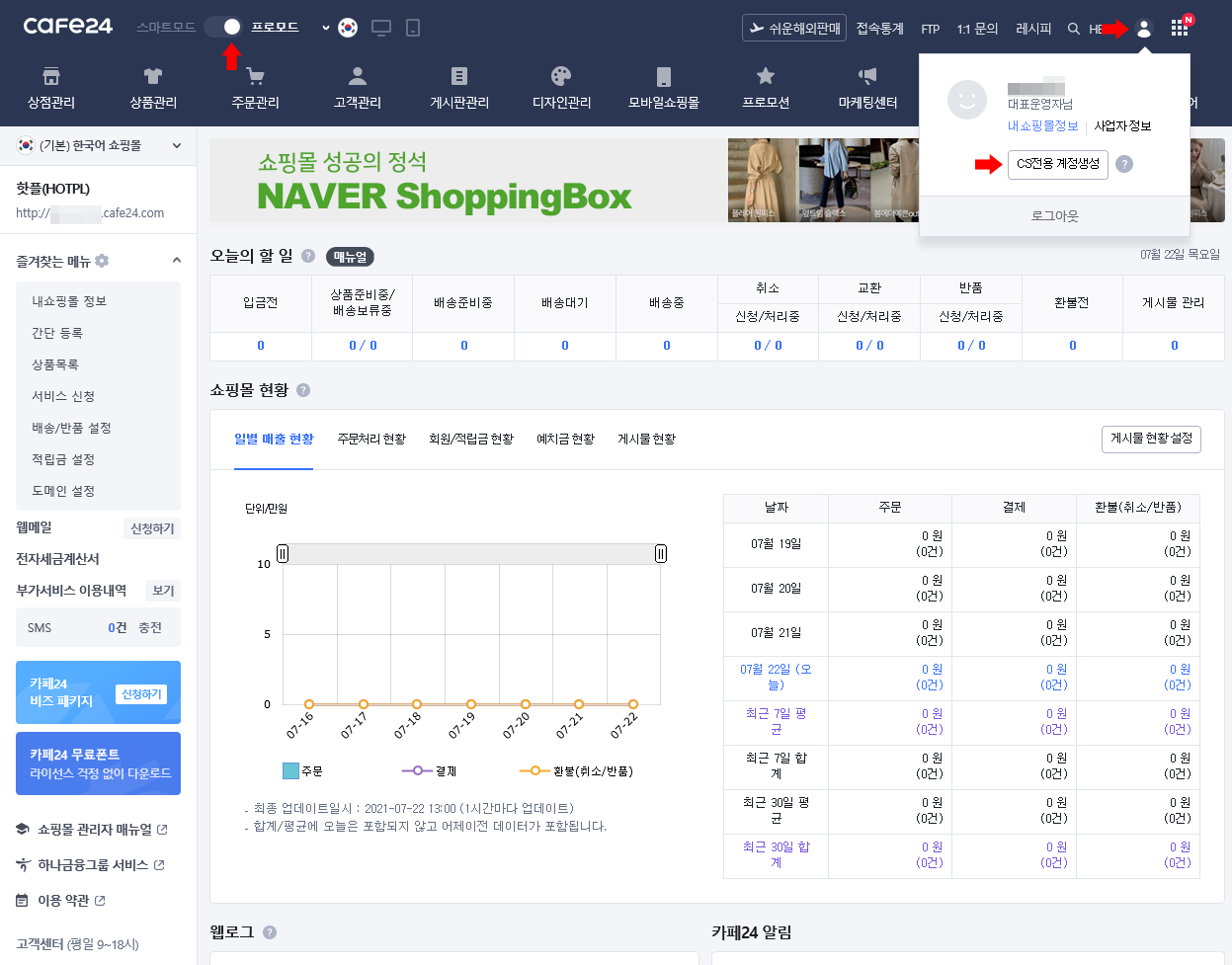Click the 쉬운해외판매 button

pyautogui.click(x=794, y=29)
